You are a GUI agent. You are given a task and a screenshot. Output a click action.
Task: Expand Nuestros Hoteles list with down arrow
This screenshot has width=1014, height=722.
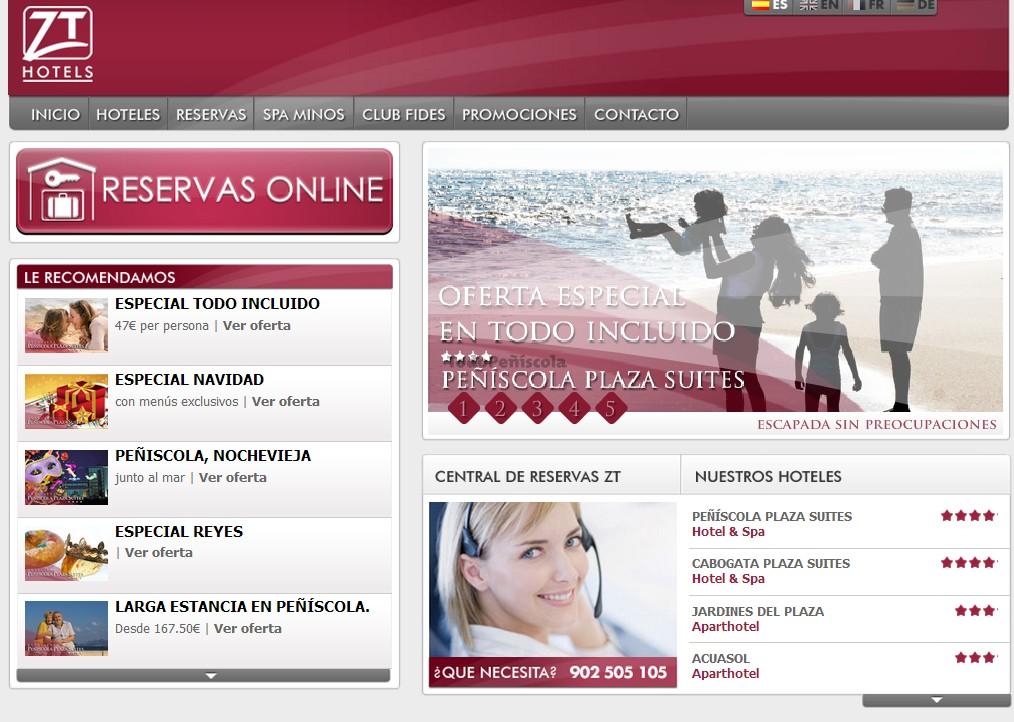(935, 700)
